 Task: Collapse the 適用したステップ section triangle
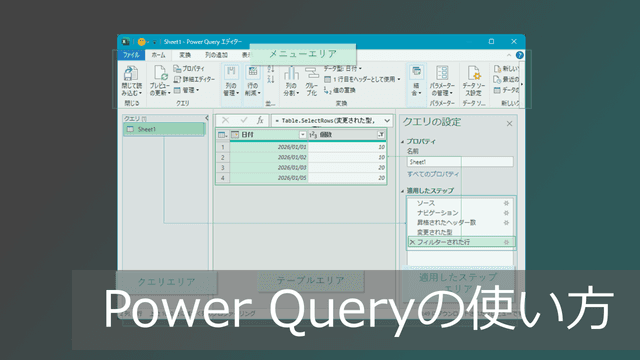(x=402, y=191)
